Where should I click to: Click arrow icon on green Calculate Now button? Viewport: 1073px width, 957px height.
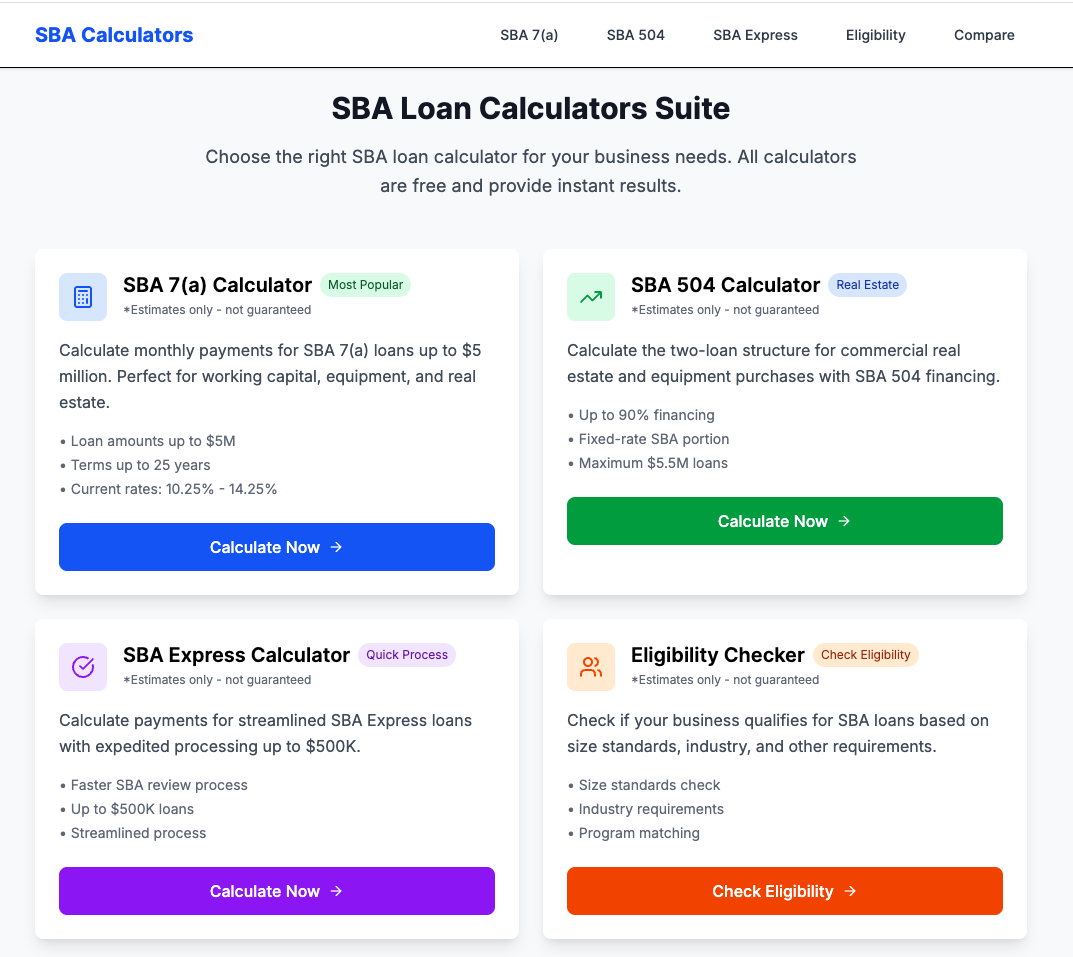pos(844,521)
